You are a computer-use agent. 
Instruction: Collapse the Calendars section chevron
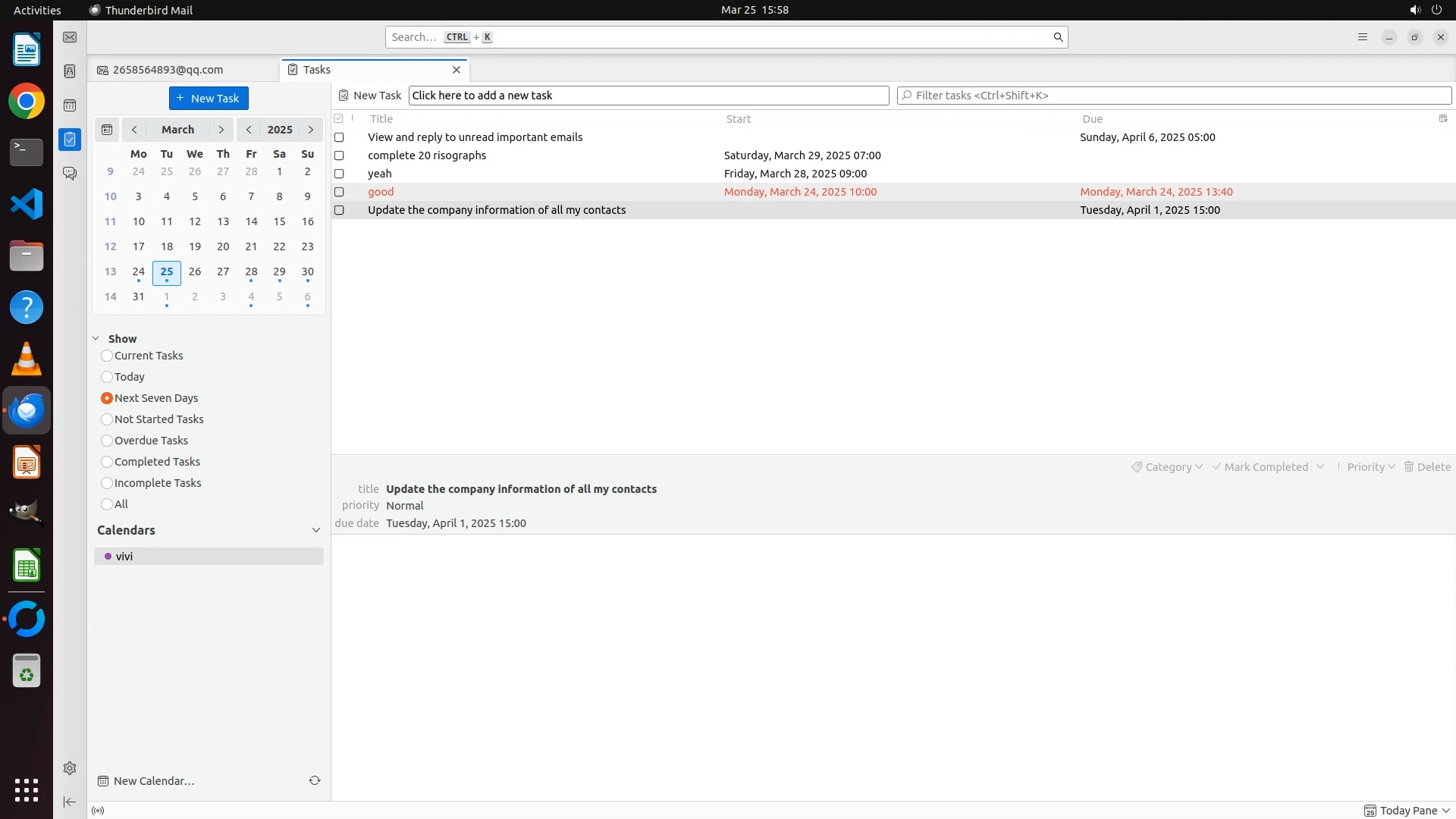click(316, 530)
